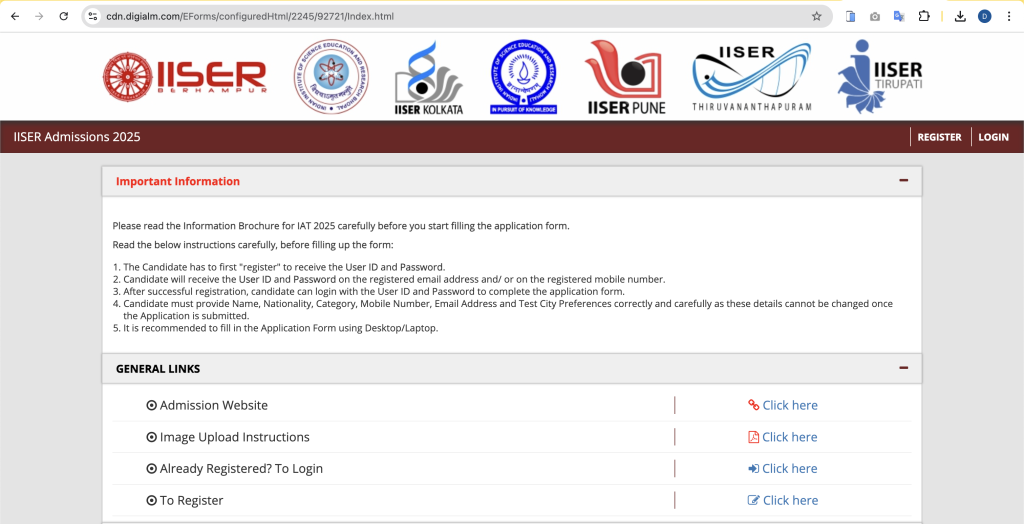Open the Extensions puzzle icon
Screen dimensions: 1024x524
[923, 16]
